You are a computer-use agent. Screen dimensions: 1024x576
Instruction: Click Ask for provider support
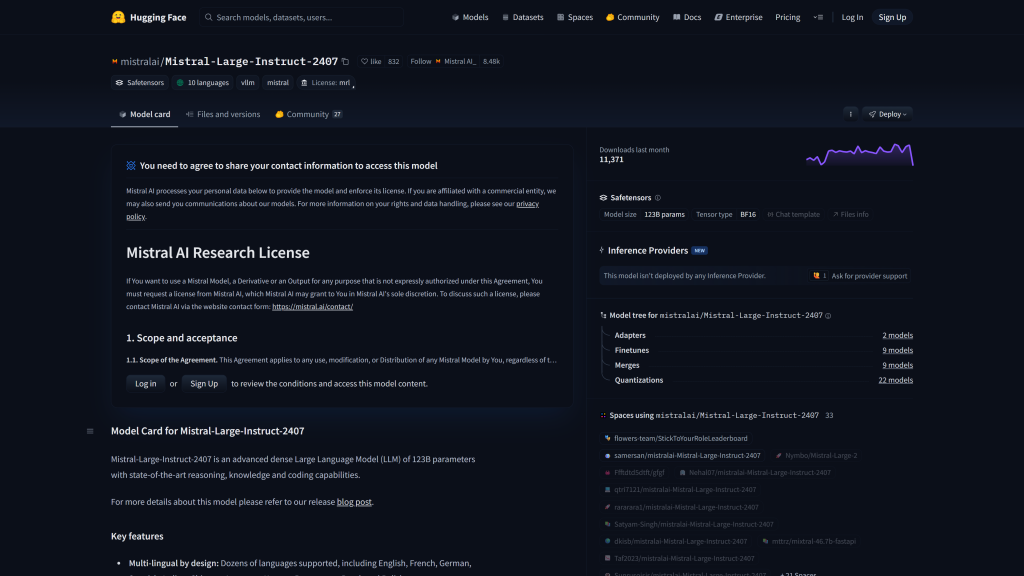(x=869, y=276)
